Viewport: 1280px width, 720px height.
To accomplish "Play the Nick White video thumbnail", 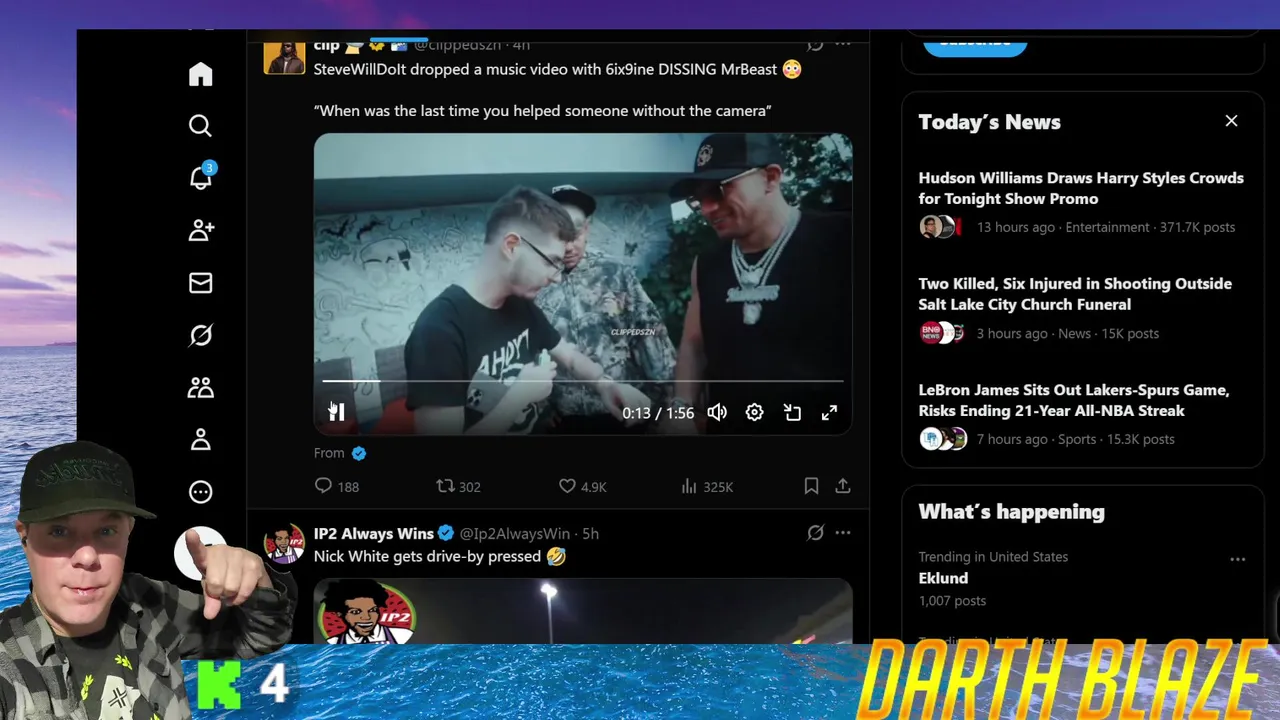I will click(x=583, y=611).
